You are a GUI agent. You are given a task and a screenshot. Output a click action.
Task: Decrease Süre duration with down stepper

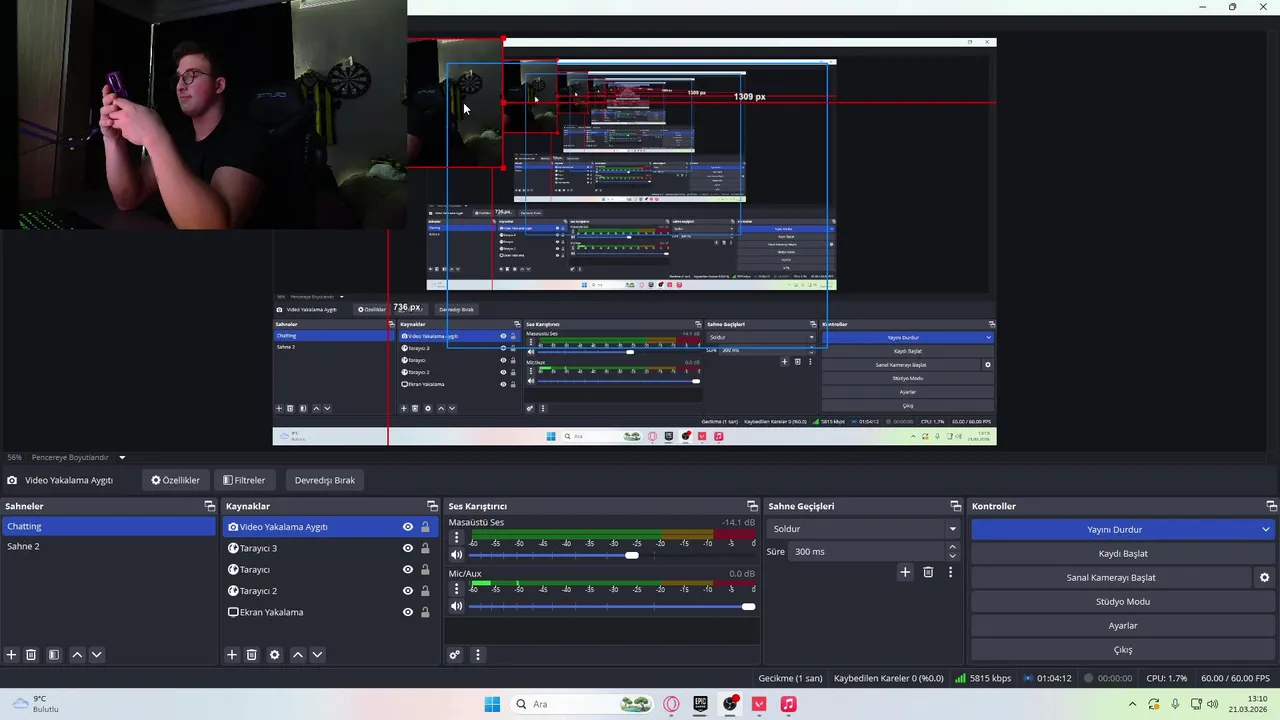click(952, 556)
